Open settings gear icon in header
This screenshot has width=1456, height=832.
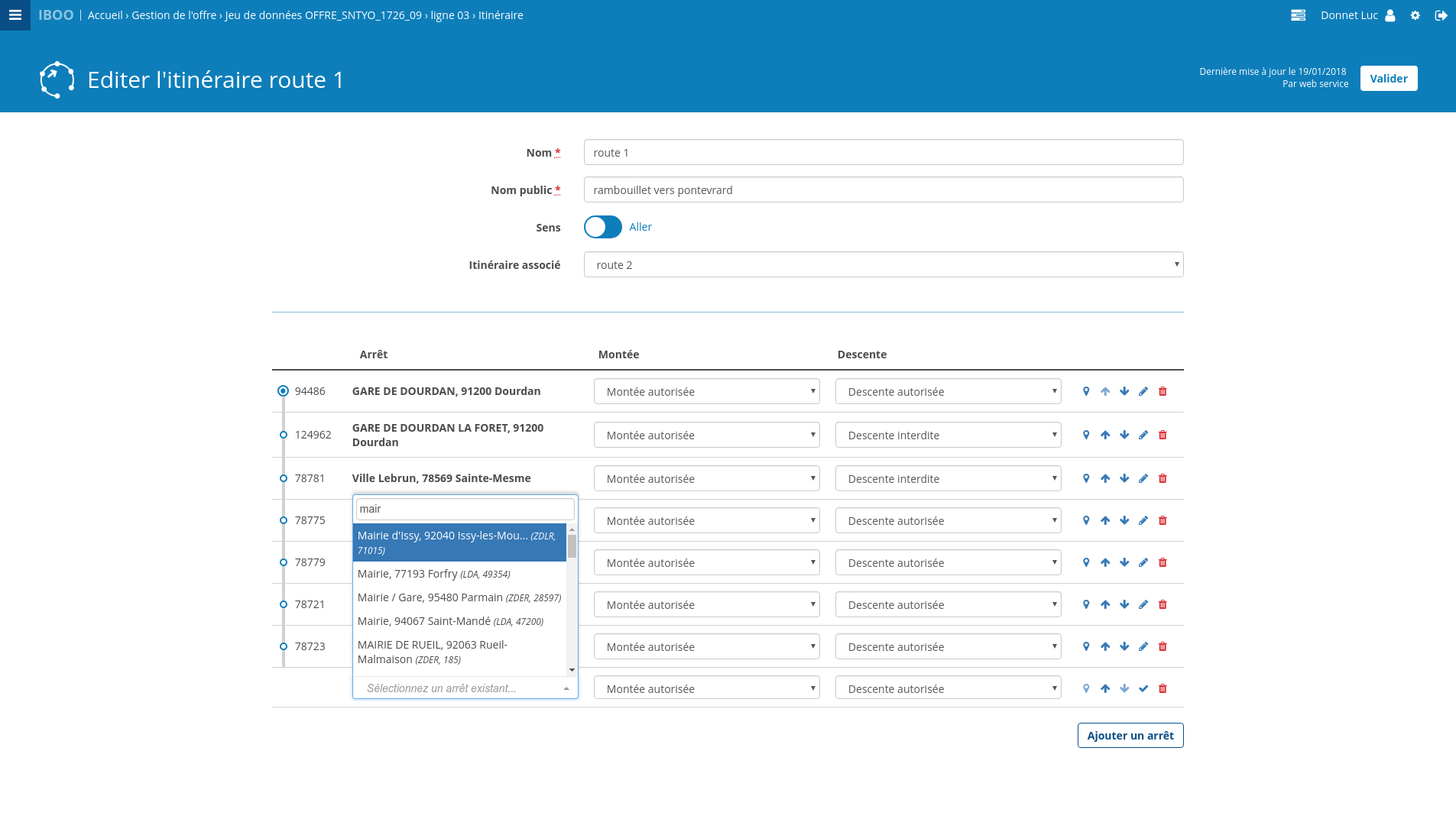[1415, 15]
